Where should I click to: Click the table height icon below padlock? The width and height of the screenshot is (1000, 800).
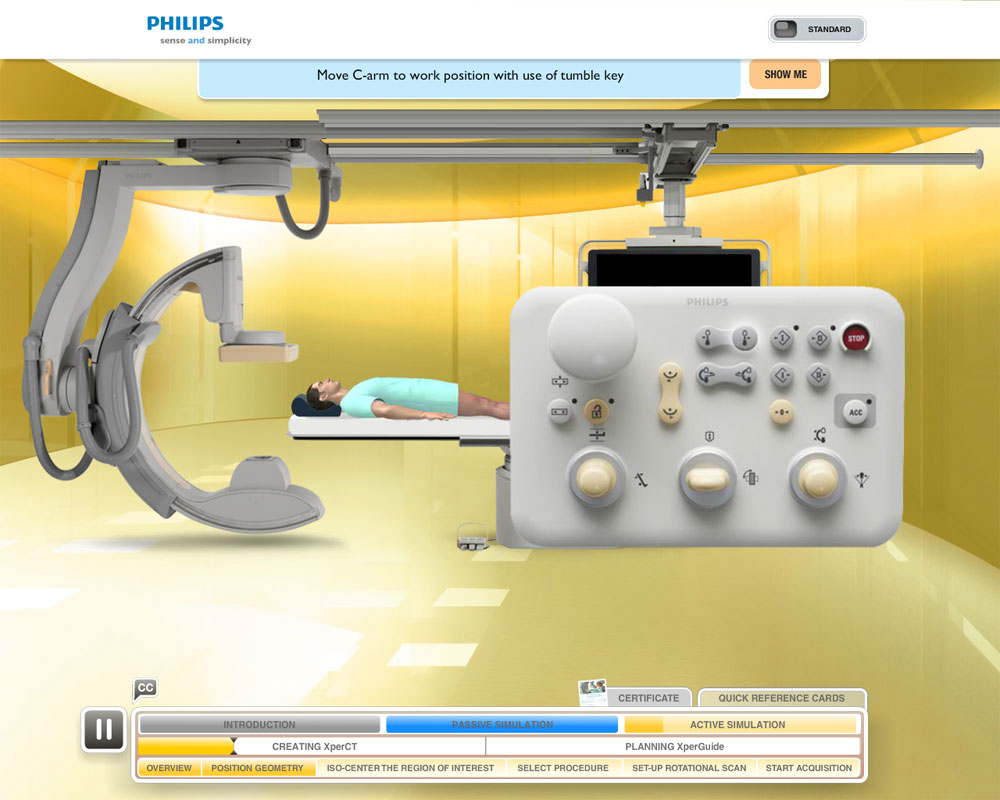point(597,436)
